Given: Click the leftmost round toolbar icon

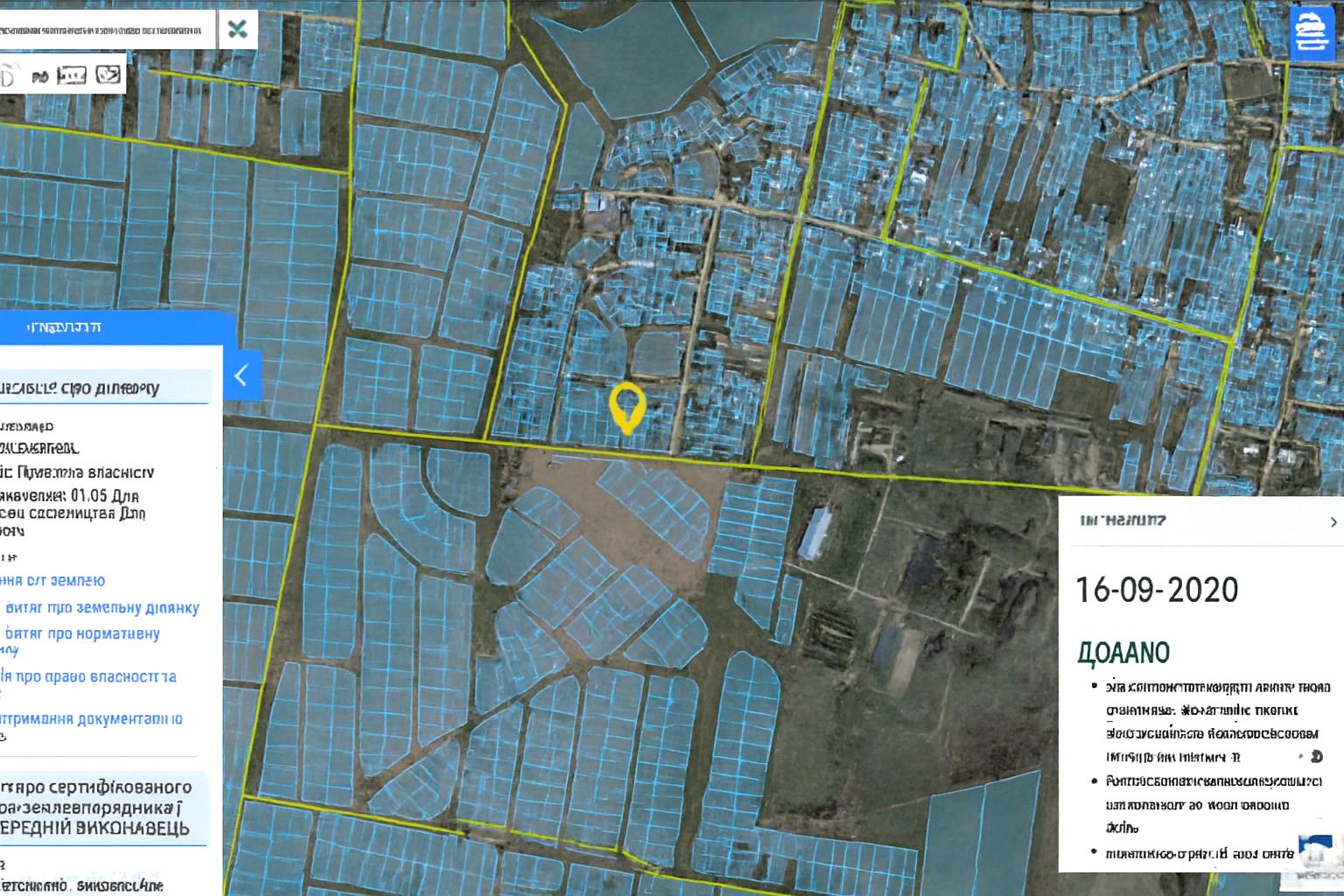Looking at the screenshot, I should 7,77.
